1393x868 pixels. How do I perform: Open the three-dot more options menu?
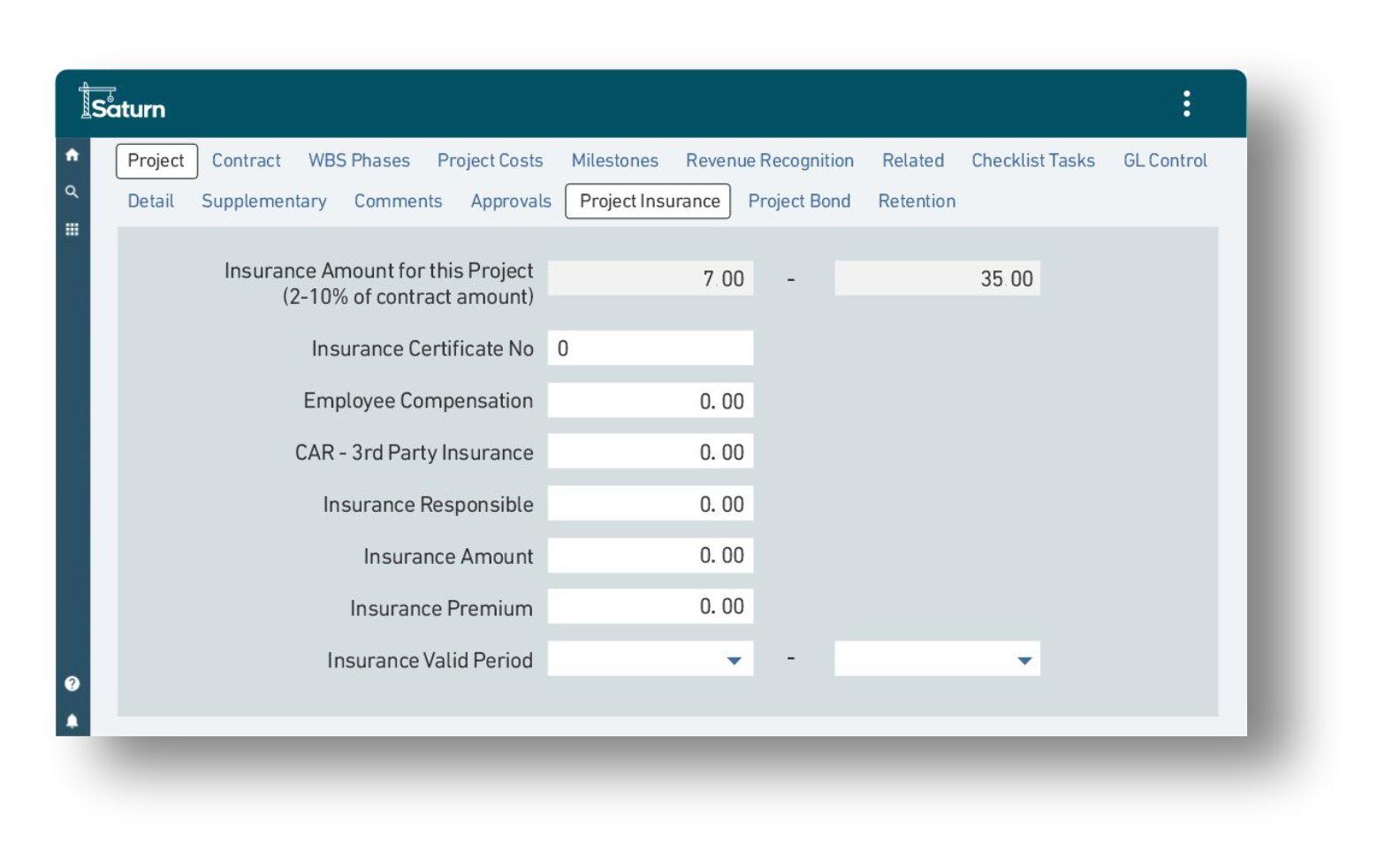coord(1186,104)
